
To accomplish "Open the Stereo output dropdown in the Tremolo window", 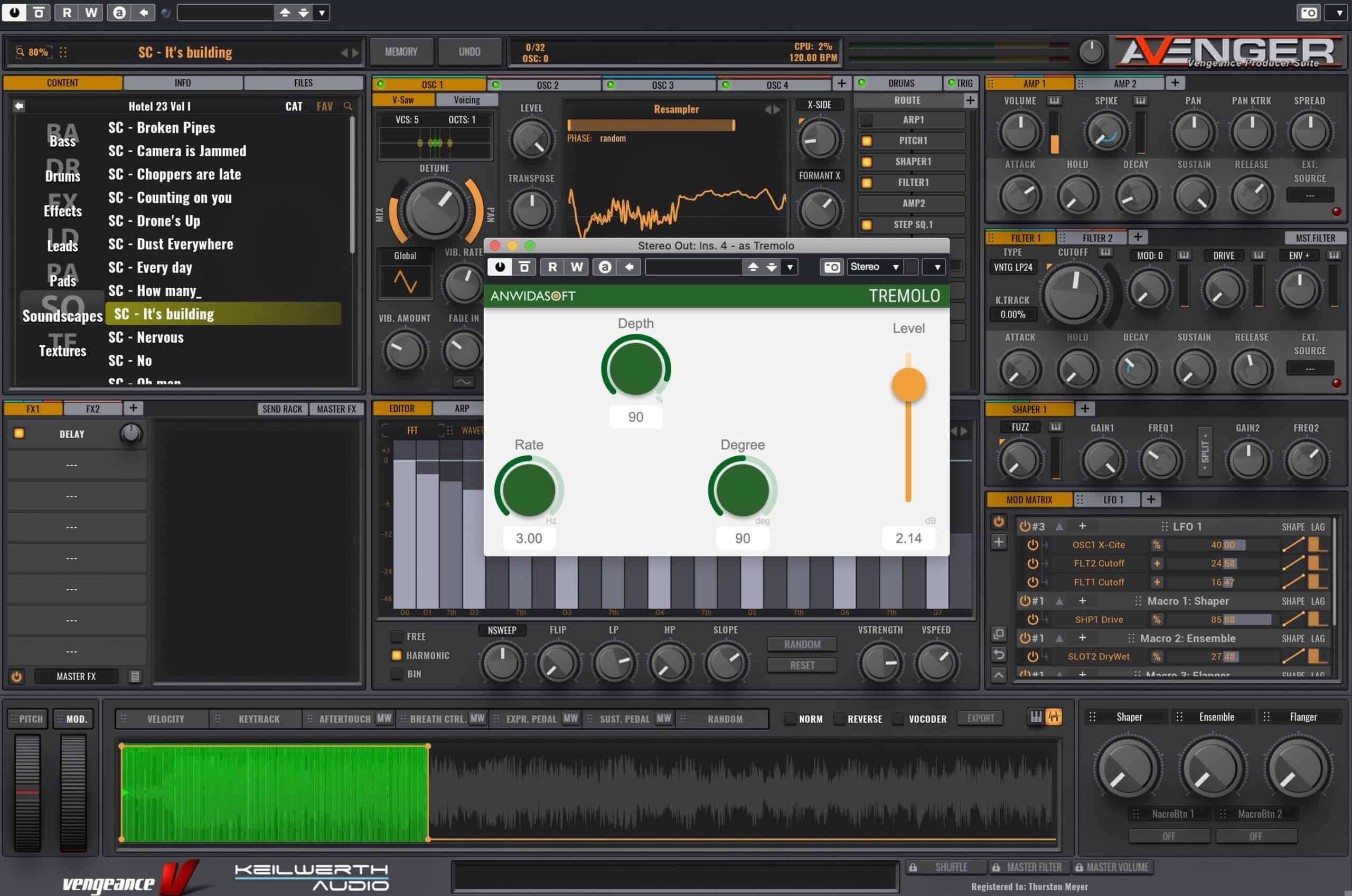I will coord(875,267).
